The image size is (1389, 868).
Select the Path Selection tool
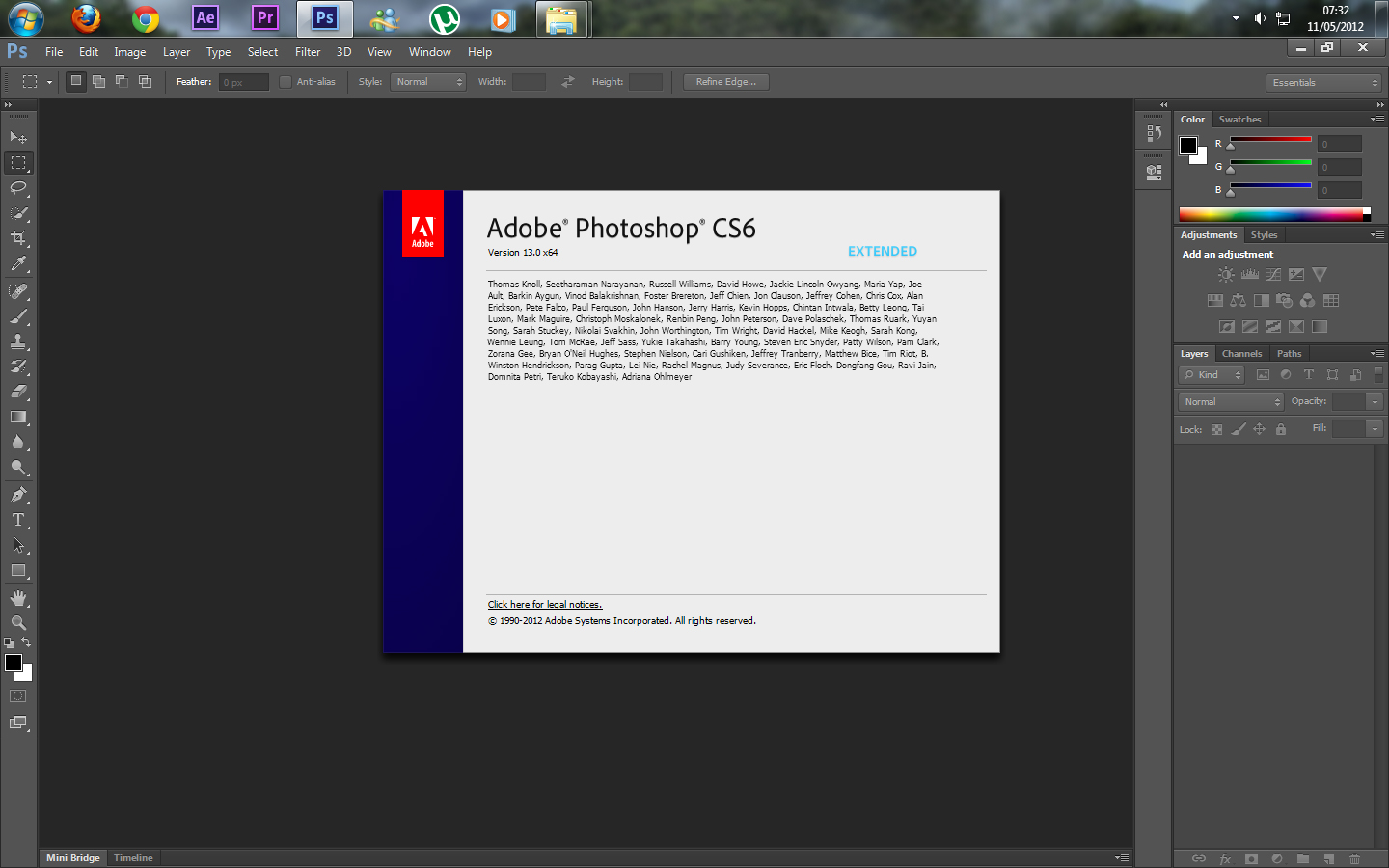(x=18, y=545)
